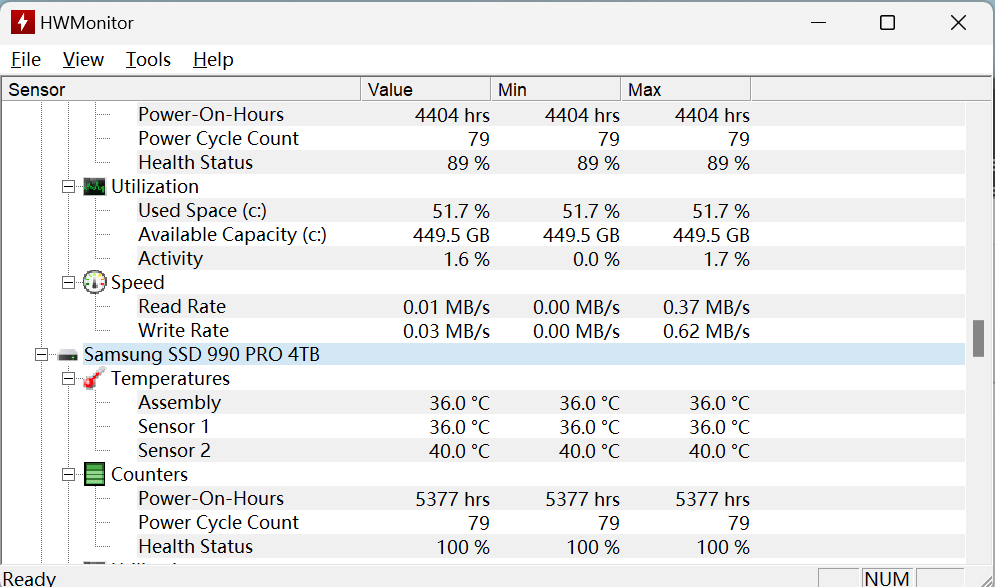Collapse the Temperatures tree branch

pyautogui.click(x=68, y=379)
